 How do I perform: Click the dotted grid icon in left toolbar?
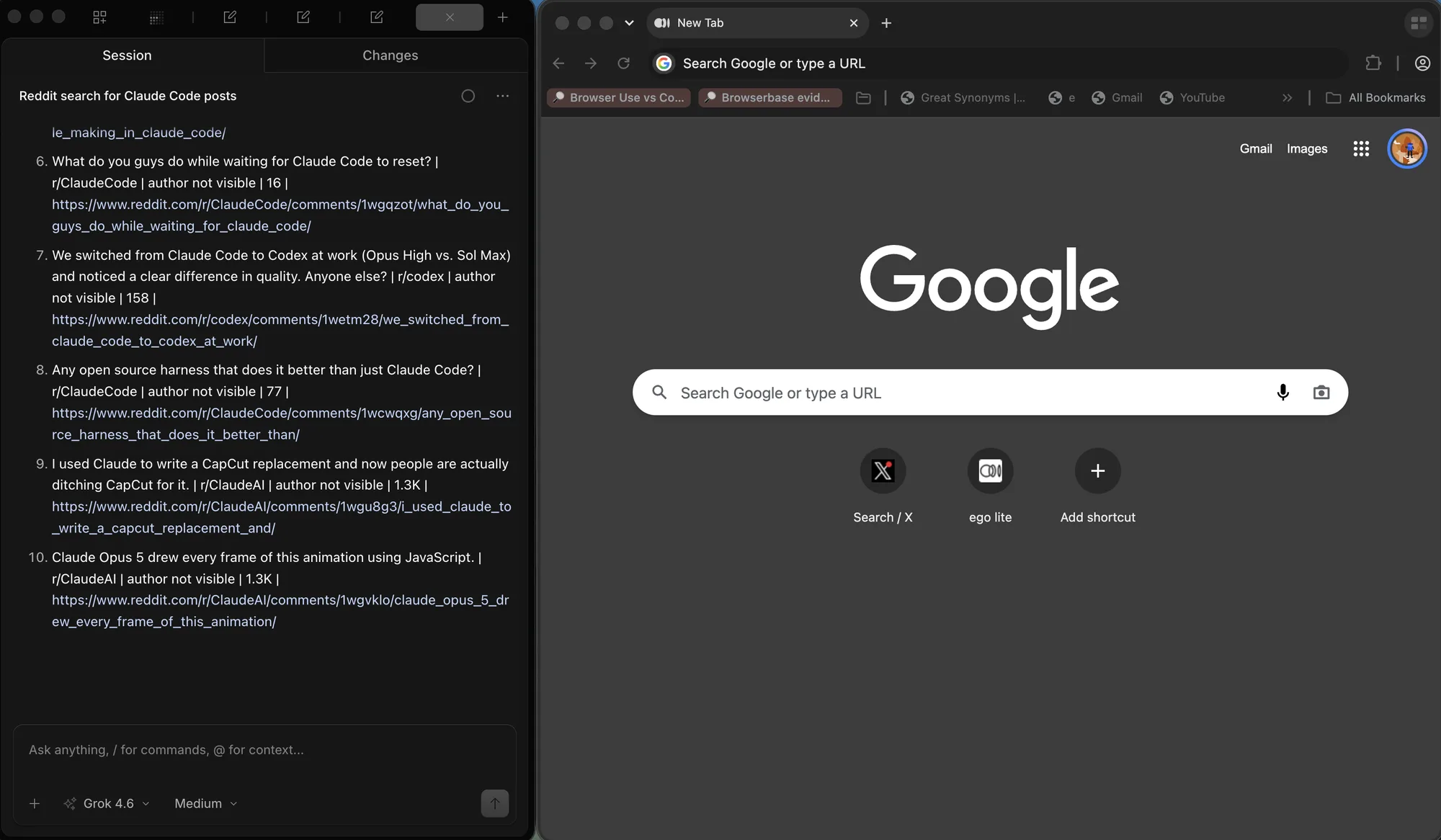click(156, 17)
